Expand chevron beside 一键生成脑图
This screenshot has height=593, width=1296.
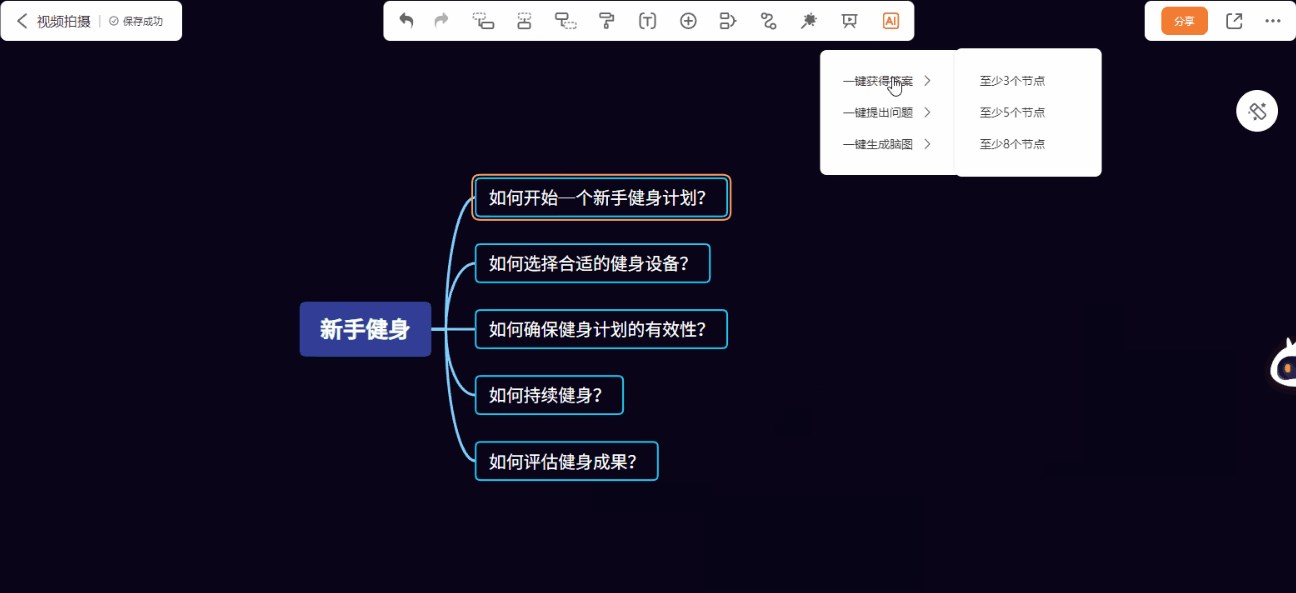[928, 145]
